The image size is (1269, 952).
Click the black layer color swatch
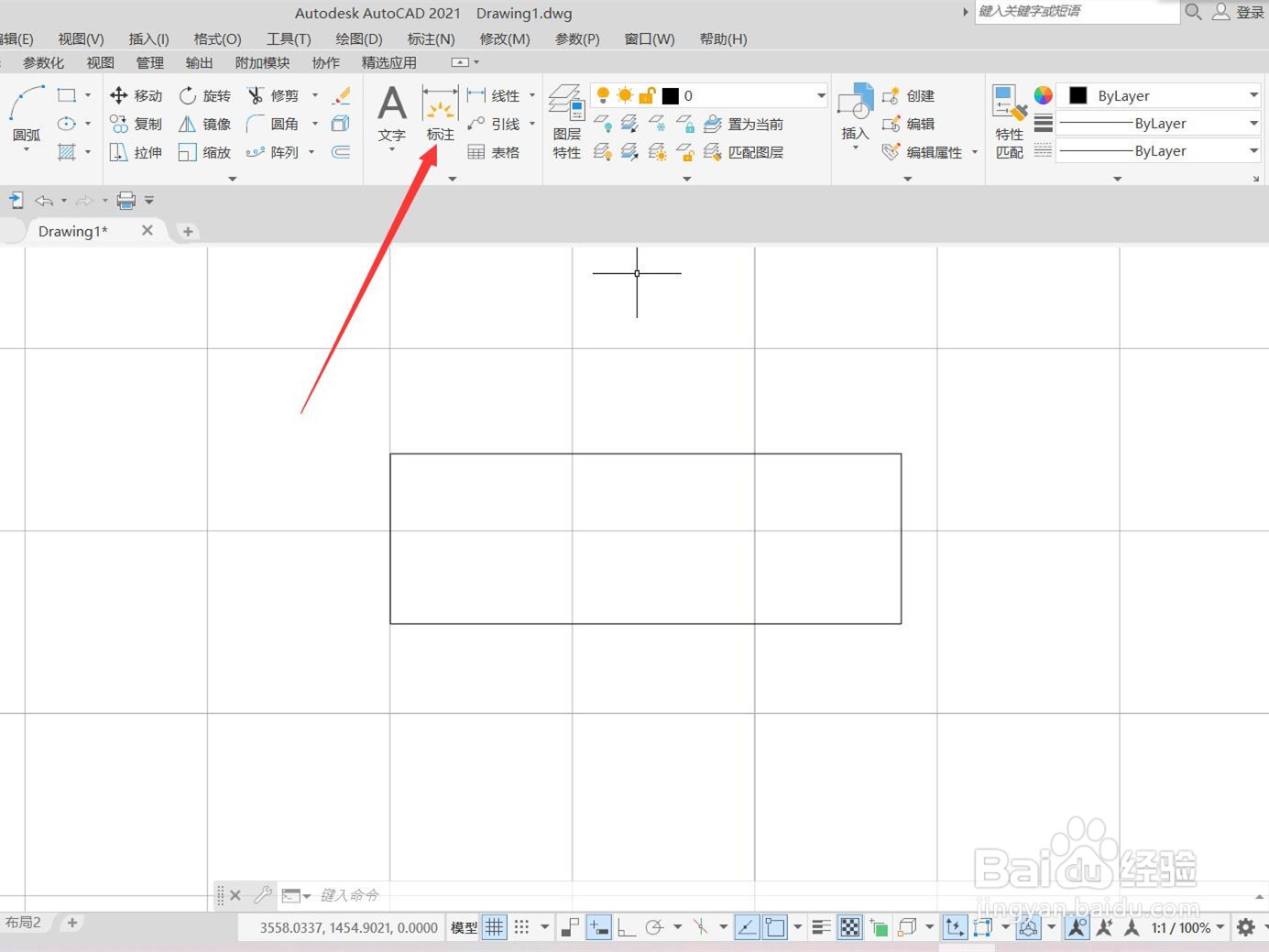tap(671, 95)
